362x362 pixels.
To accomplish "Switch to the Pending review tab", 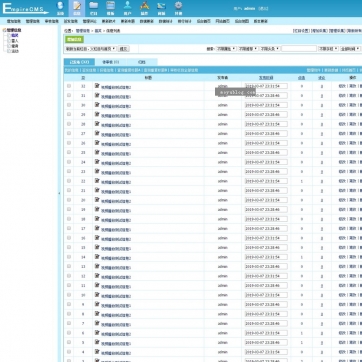I will pyautogui.click(x=111, y=62).
